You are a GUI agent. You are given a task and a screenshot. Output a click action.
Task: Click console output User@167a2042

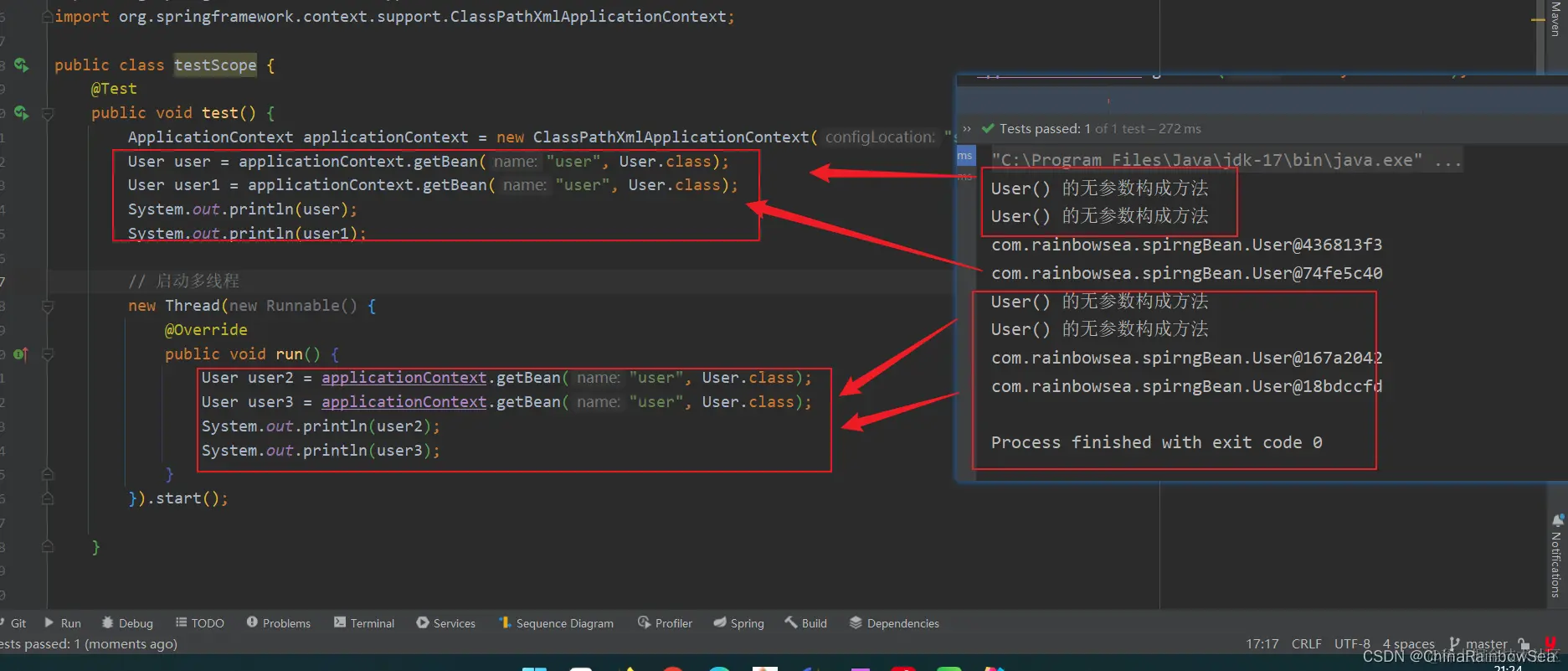point(1187,358)
